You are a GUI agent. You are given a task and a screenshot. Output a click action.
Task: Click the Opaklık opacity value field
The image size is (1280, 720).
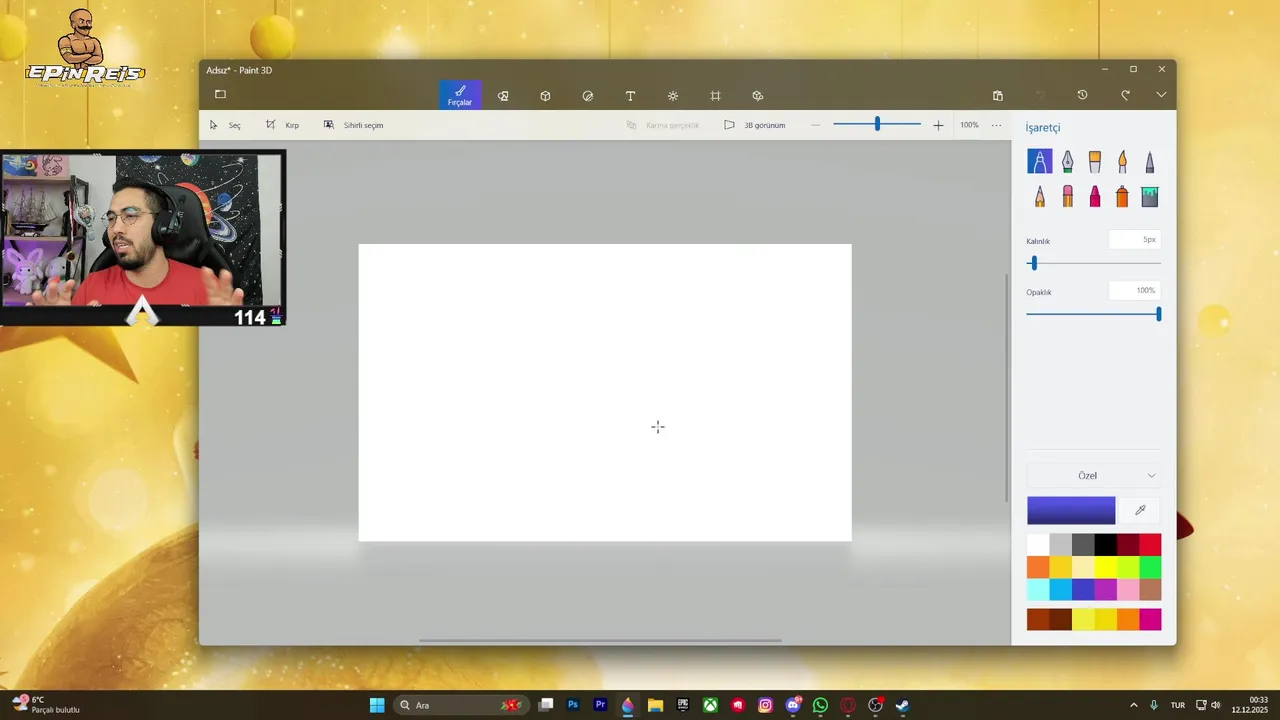coord(1134,291)
